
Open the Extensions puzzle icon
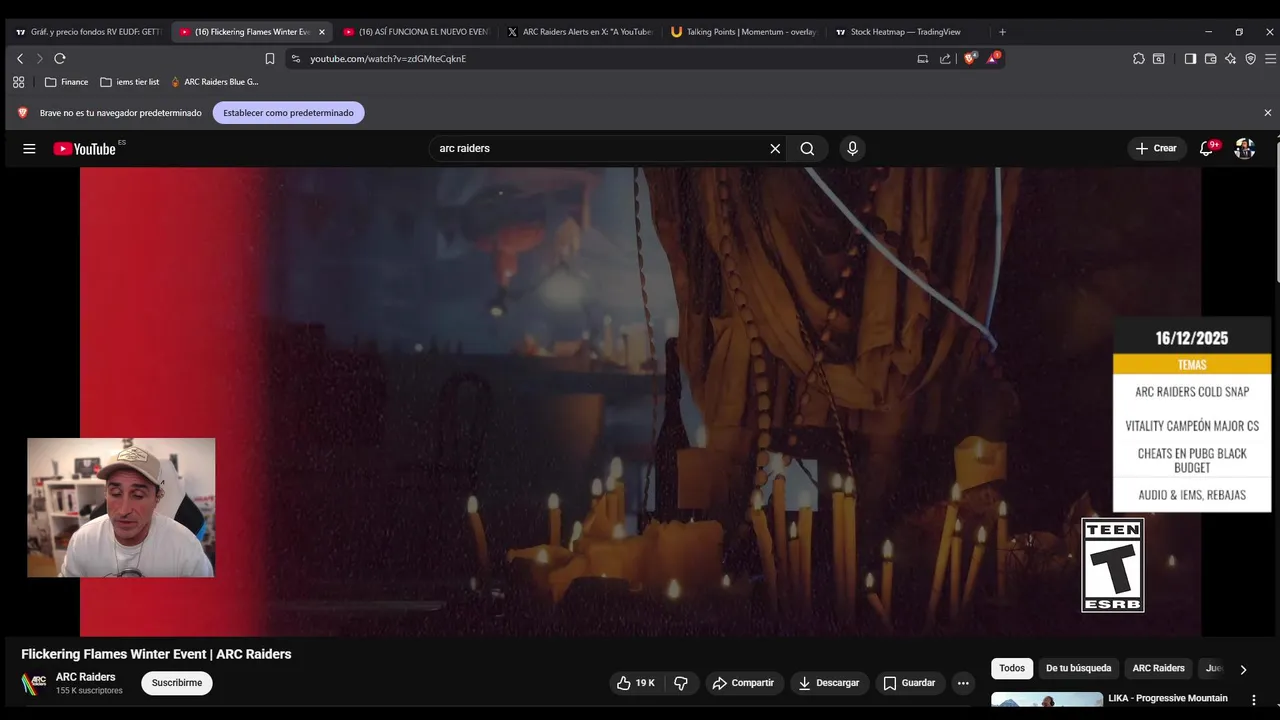point(1138,59)
